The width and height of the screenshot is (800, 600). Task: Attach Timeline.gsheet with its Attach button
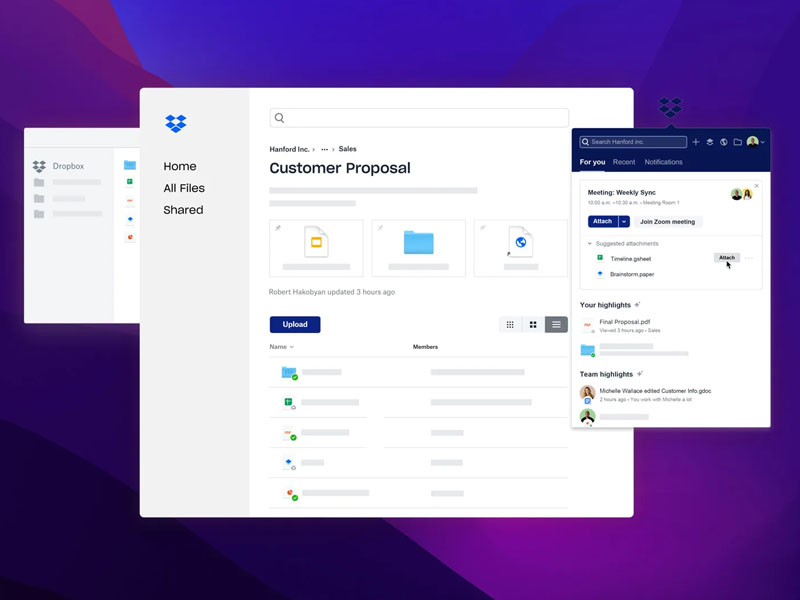point(727,258)
